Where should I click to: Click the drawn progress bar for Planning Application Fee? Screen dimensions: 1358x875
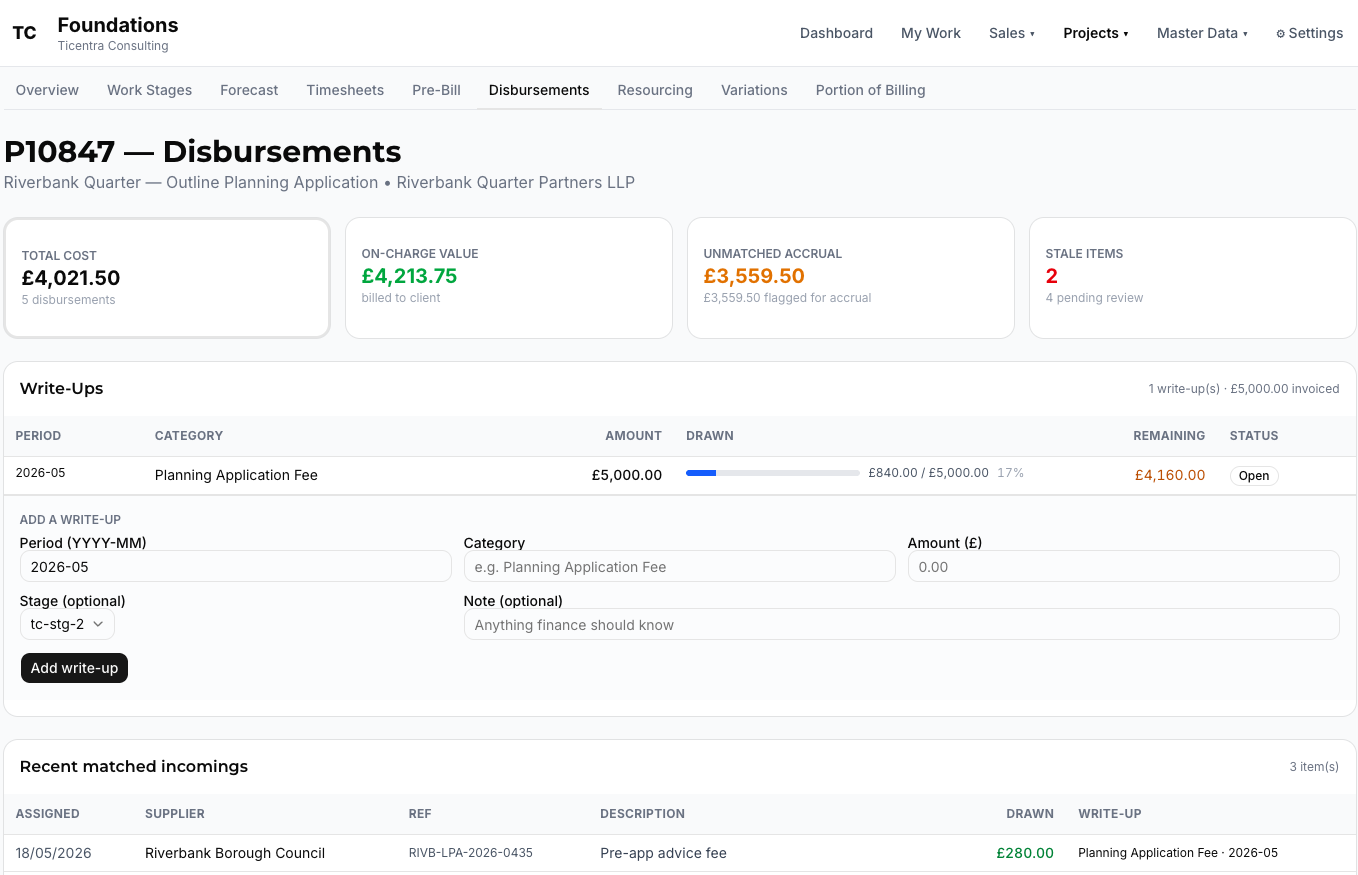coord(772,473)
